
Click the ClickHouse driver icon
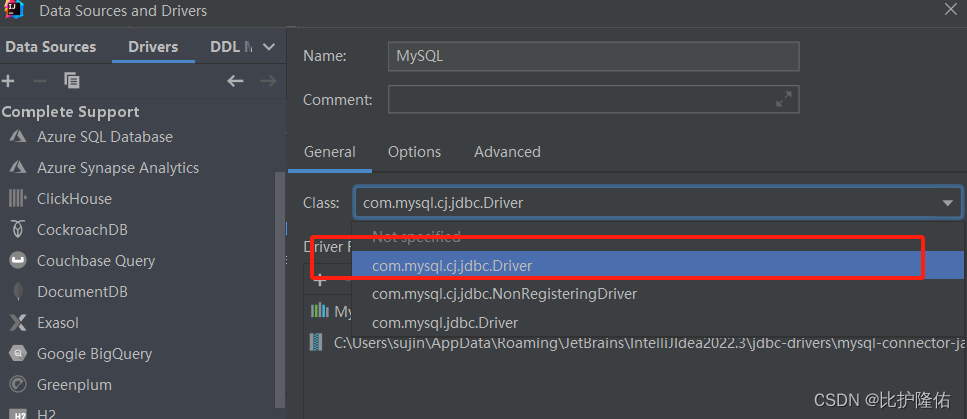coord(17,199)
